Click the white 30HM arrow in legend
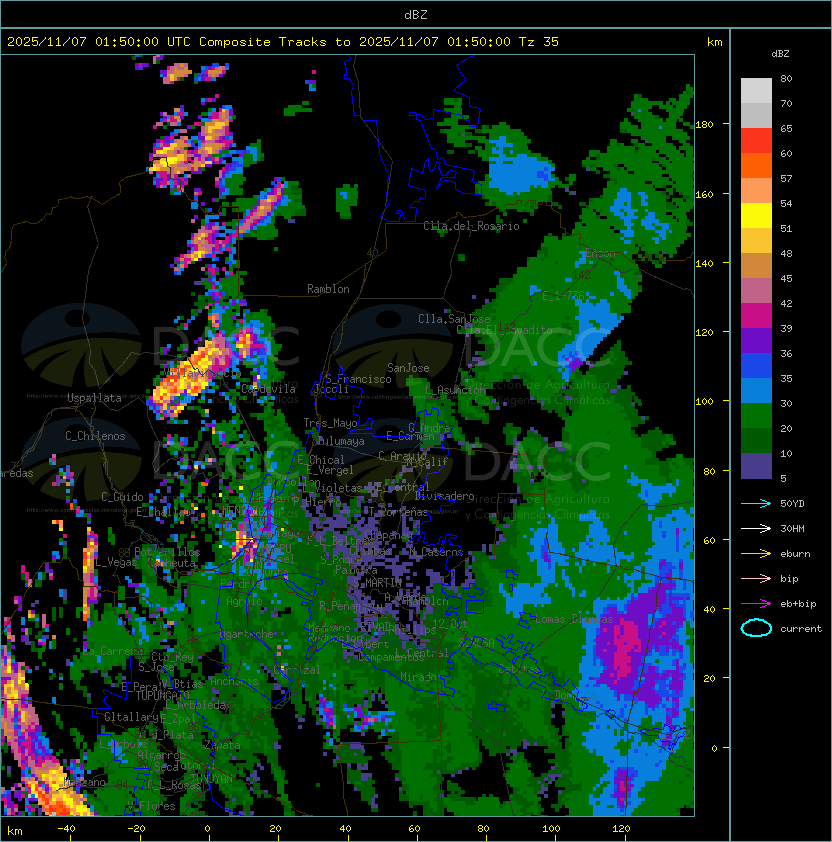This screenshot has width=832, height=842. coord(756,528)
